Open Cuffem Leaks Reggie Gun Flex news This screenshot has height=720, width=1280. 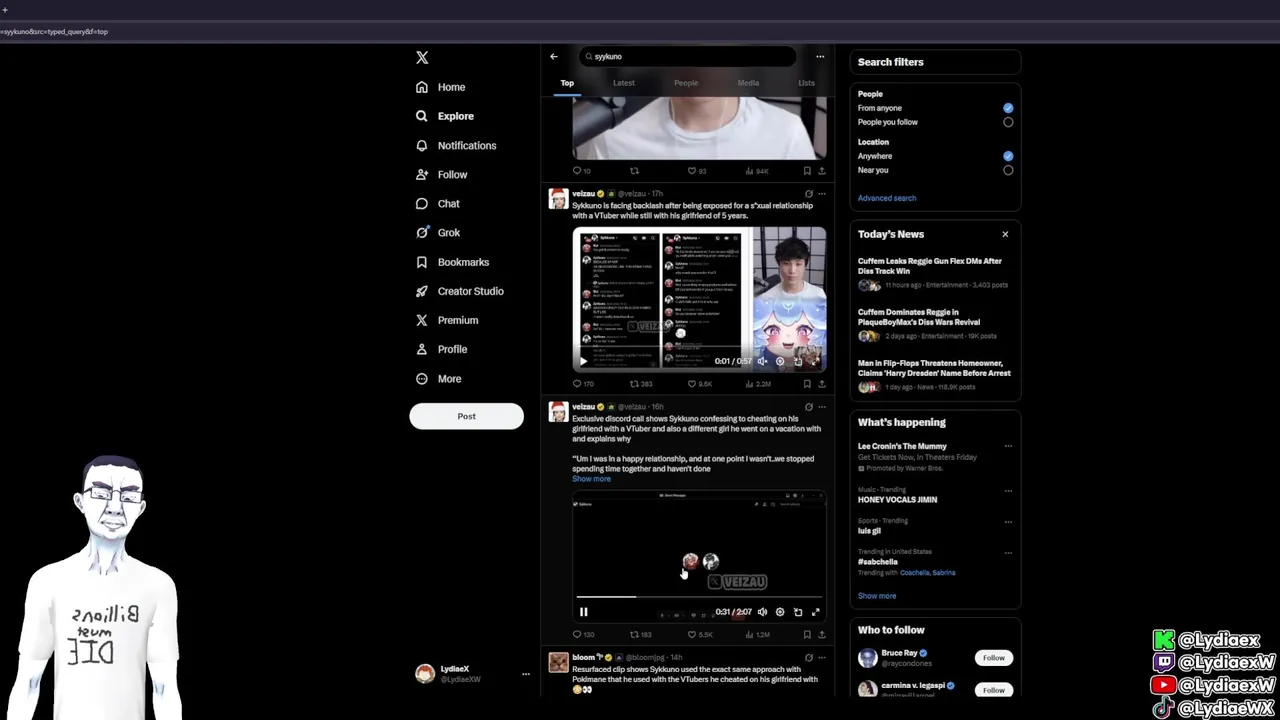point(934,272)
